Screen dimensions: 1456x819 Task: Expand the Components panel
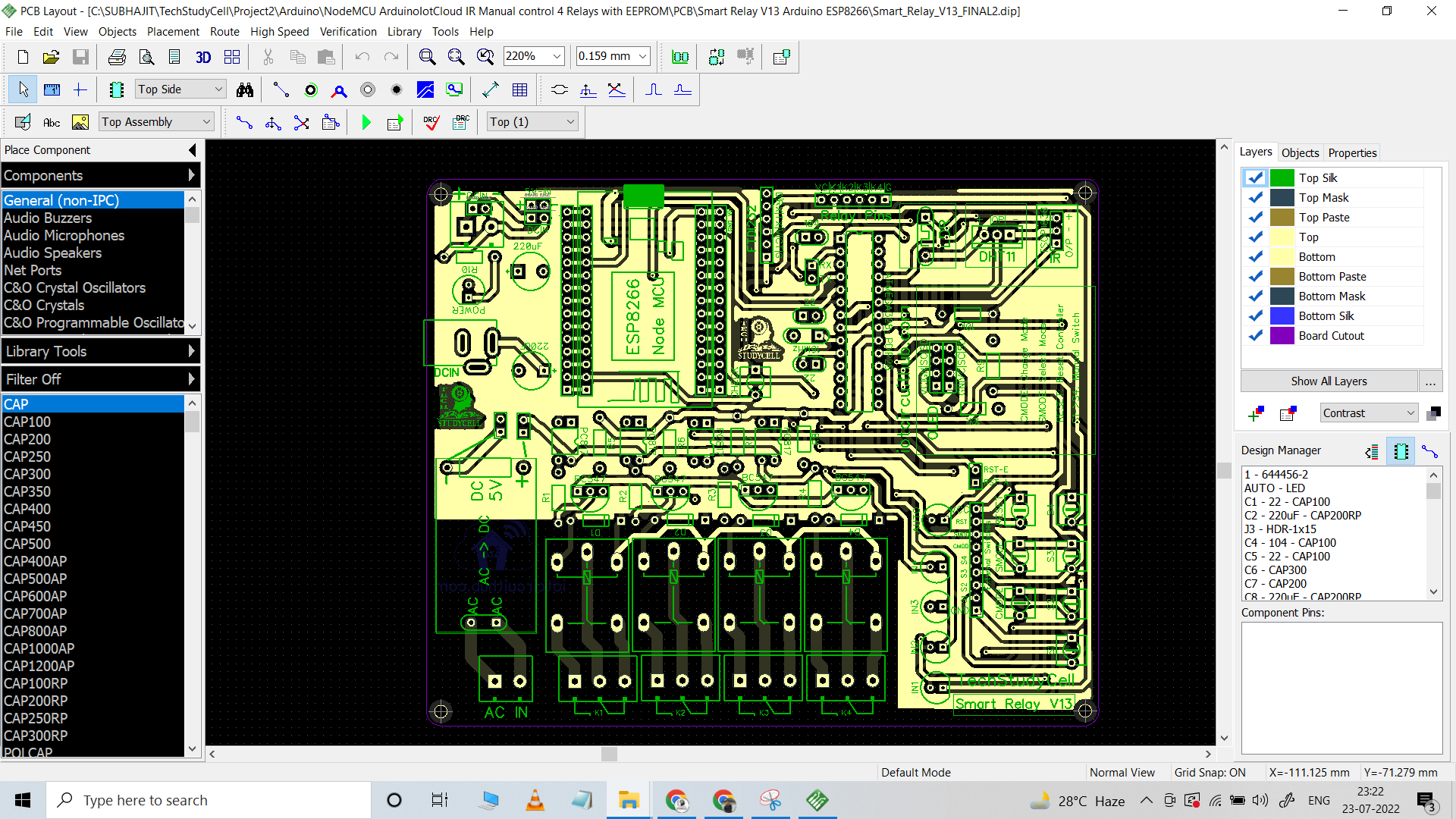click(x=190, y=174)
